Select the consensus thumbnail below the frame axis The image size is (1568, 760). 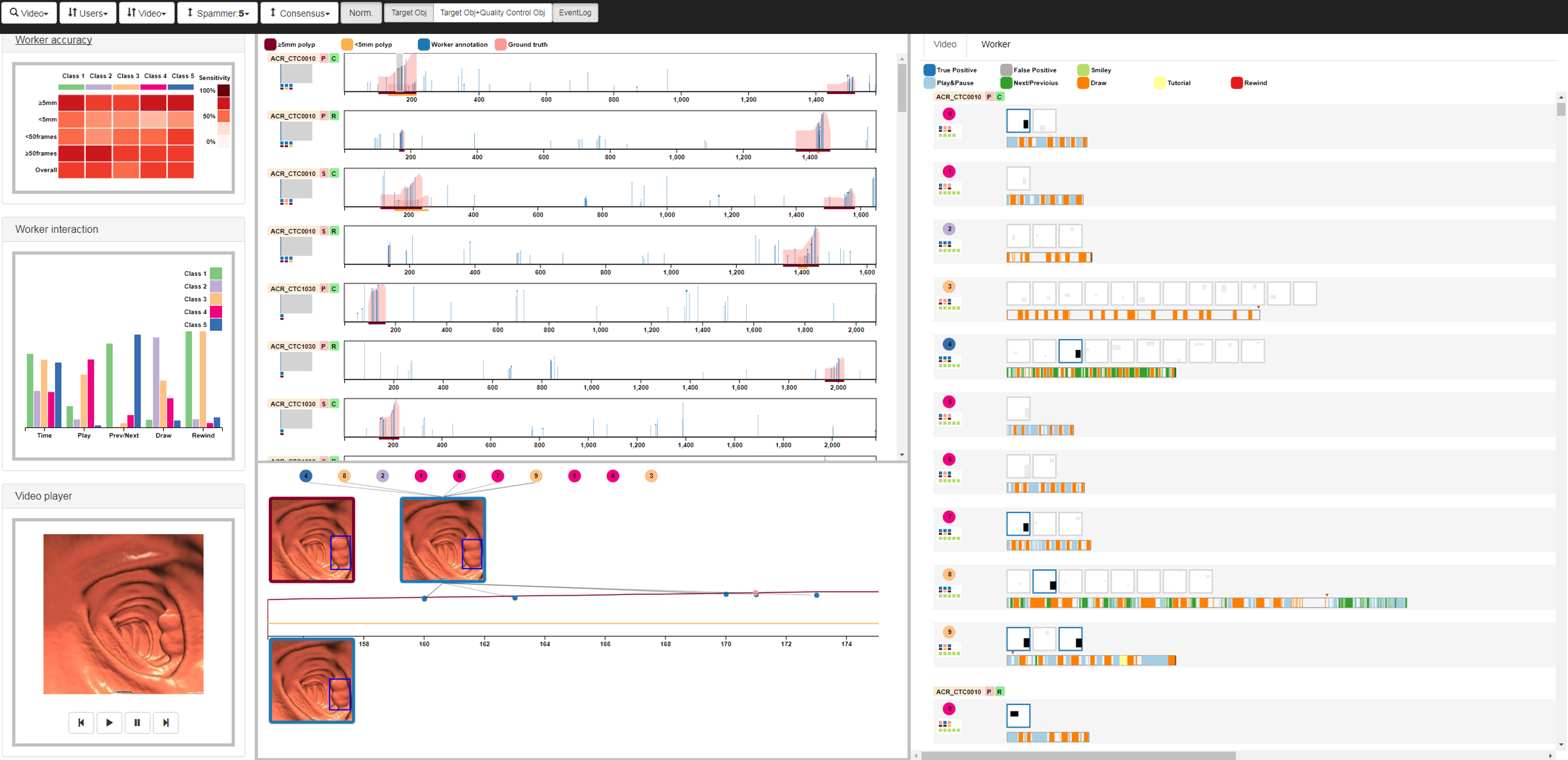[312, 680]
